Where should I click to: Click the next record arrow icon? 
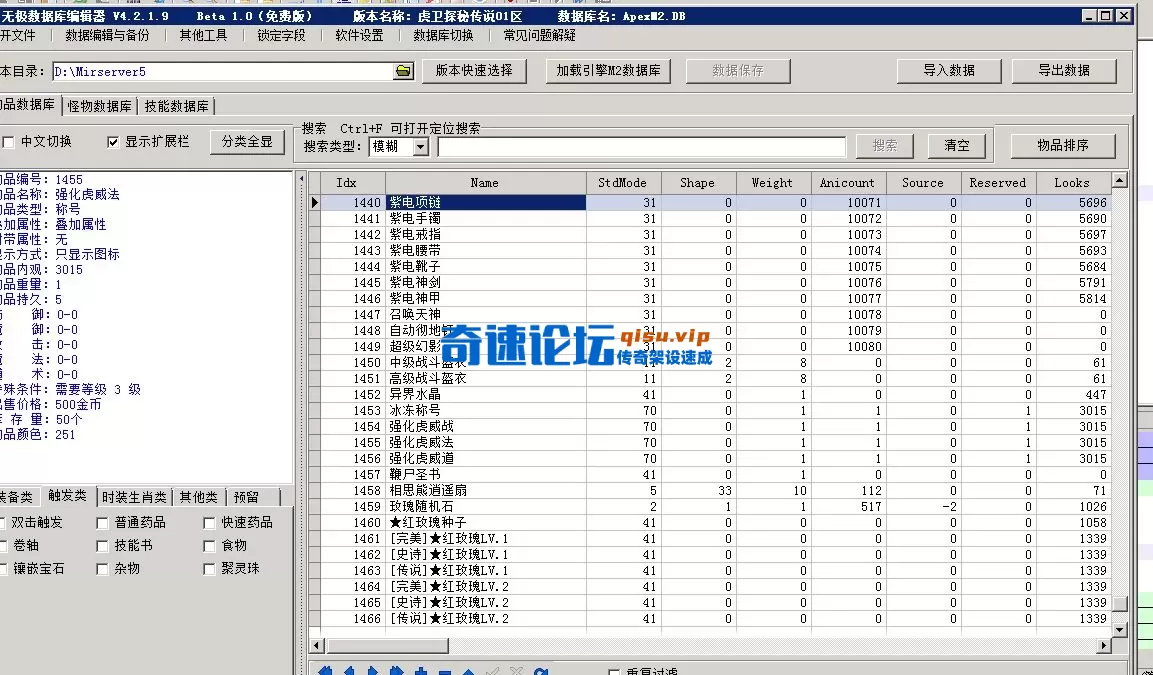click(x=373, y=670)
